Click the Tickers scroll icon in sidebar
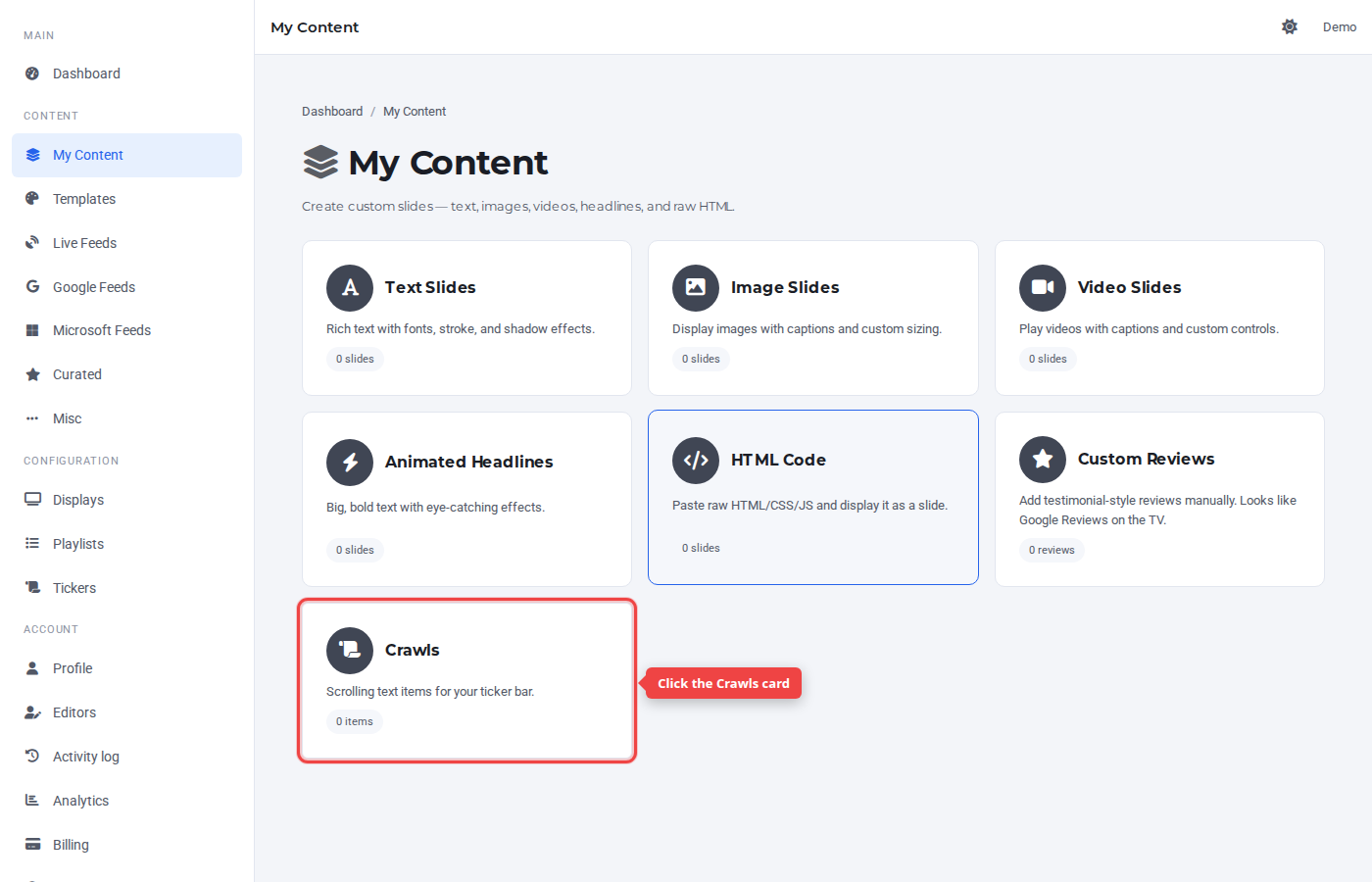This screenshot has width=1372, height=882. (x=32, y=587)
